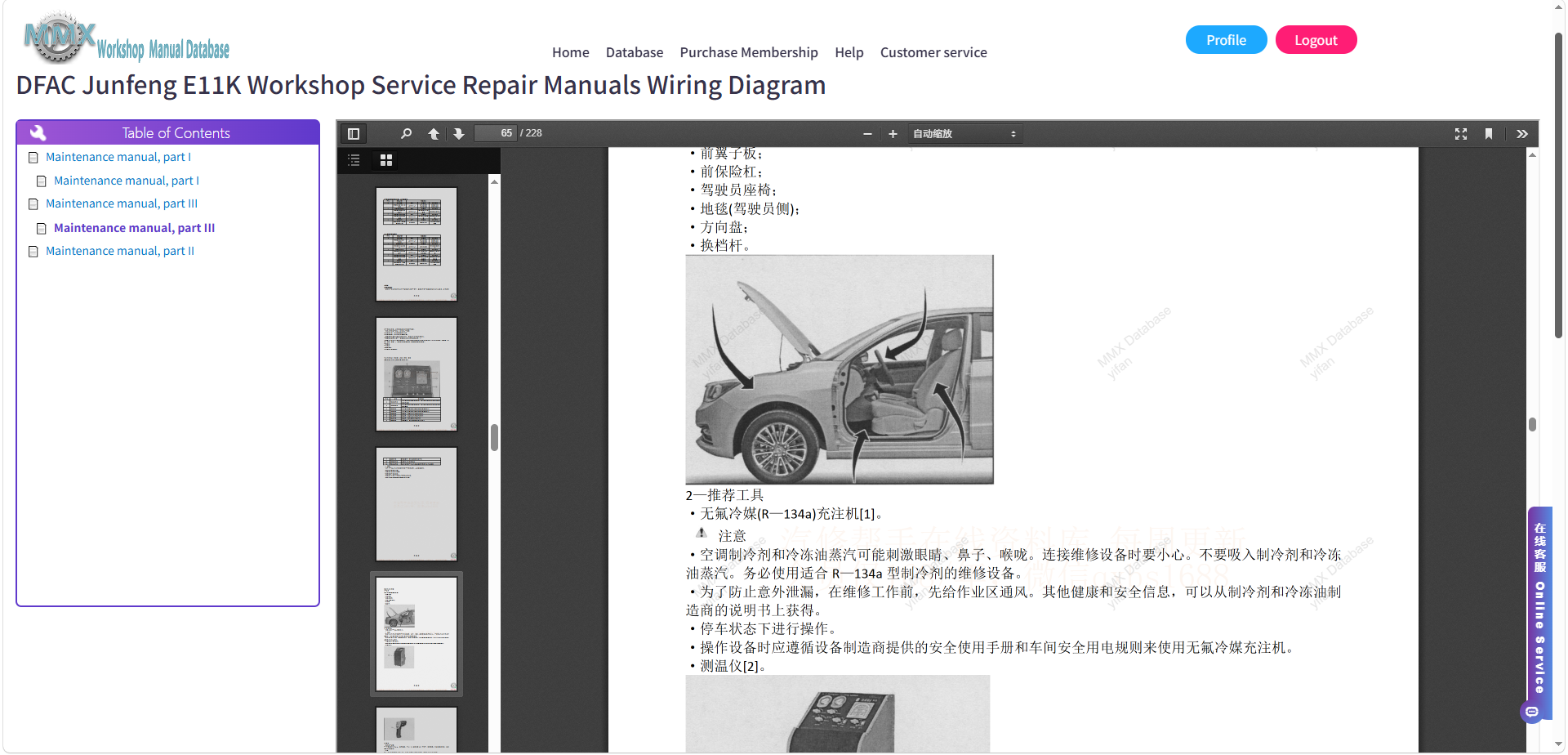Image resolution: width=1568 pixels, height=755 pixels.
Task: Toggle the PDF sidebar panel
Action: [x=354, y=133]
